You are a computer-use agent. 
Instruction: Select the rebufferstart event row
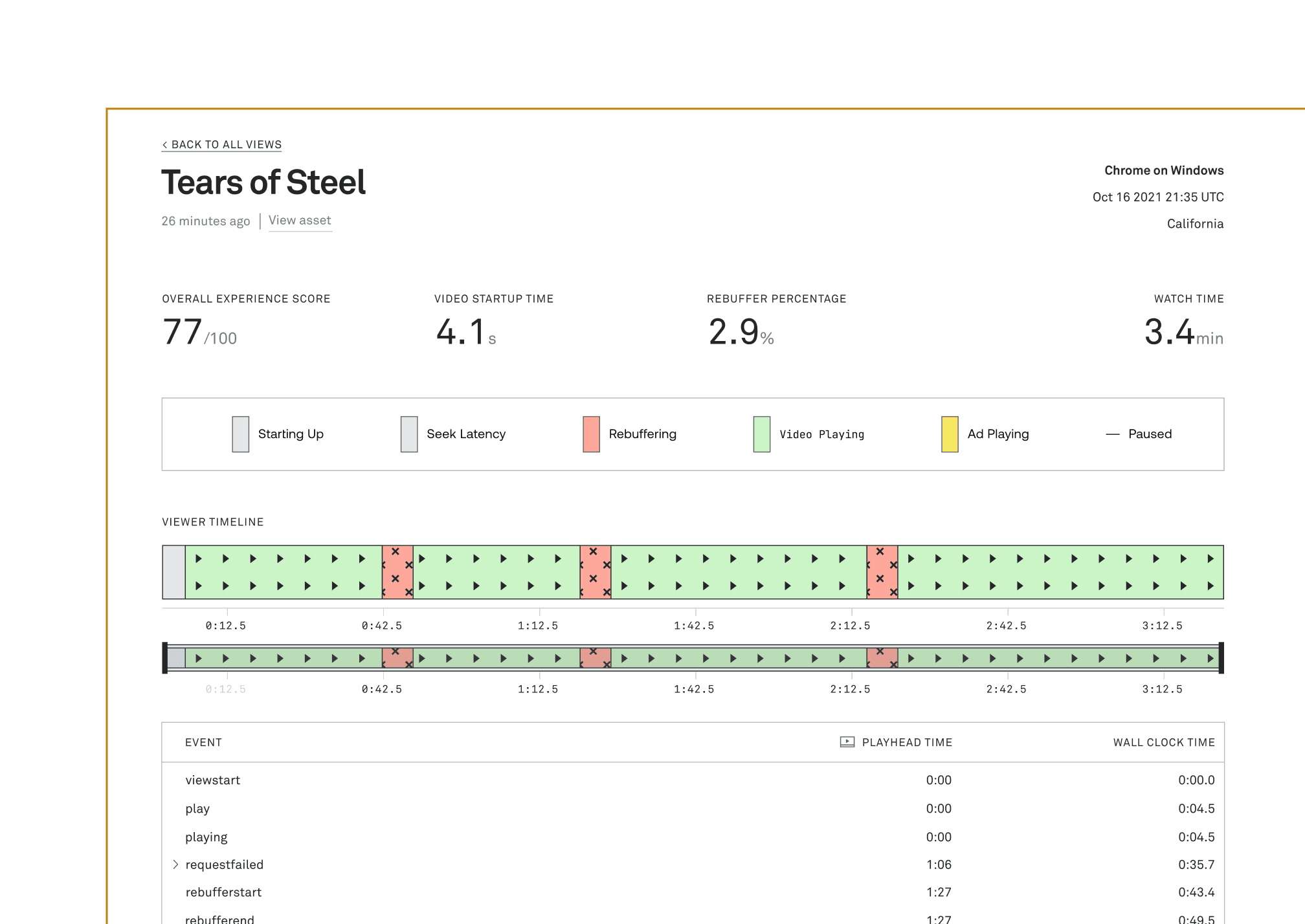point(223,892)
